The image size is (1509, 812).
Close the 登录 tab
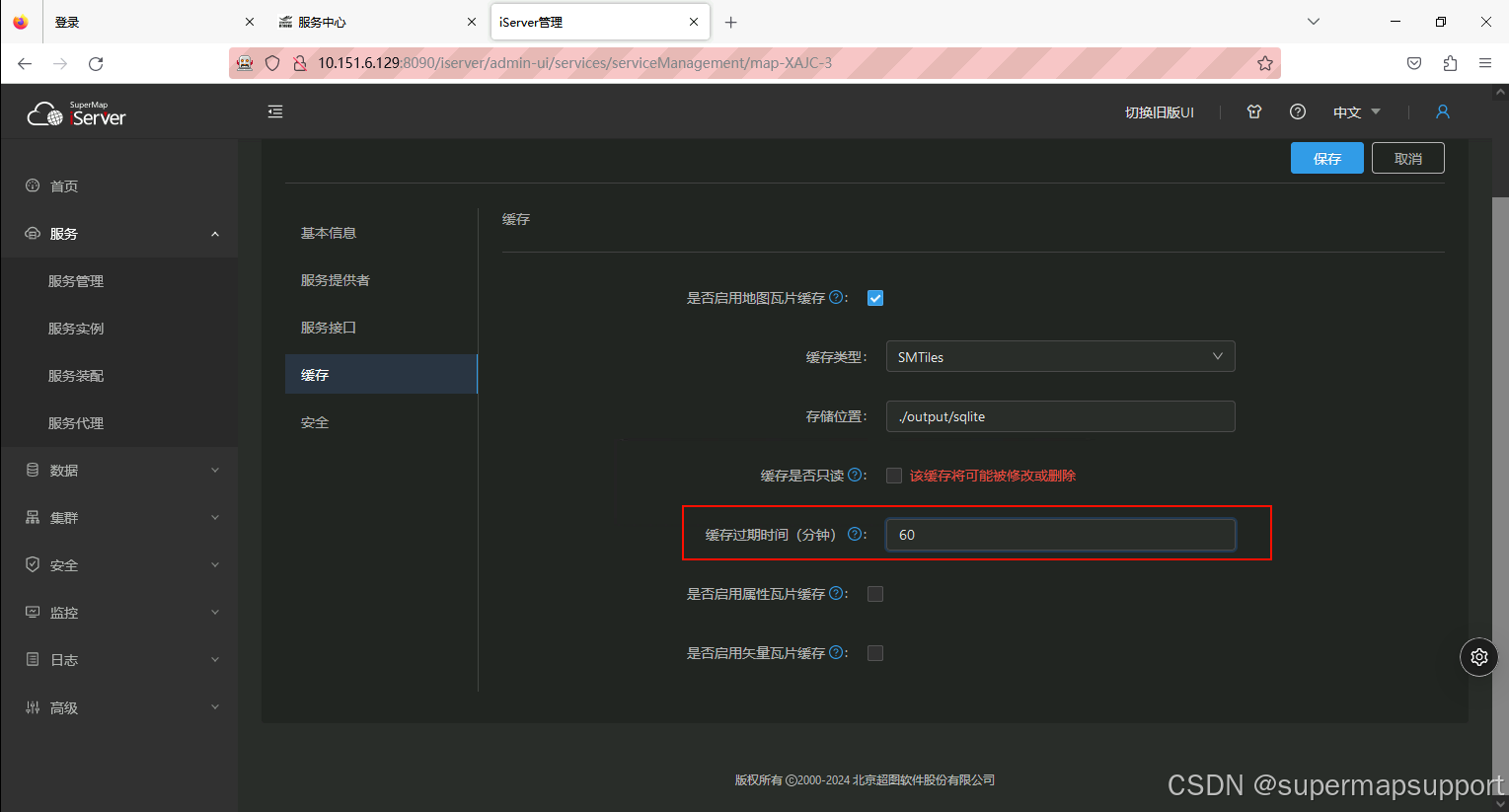[x=250, y=22]
